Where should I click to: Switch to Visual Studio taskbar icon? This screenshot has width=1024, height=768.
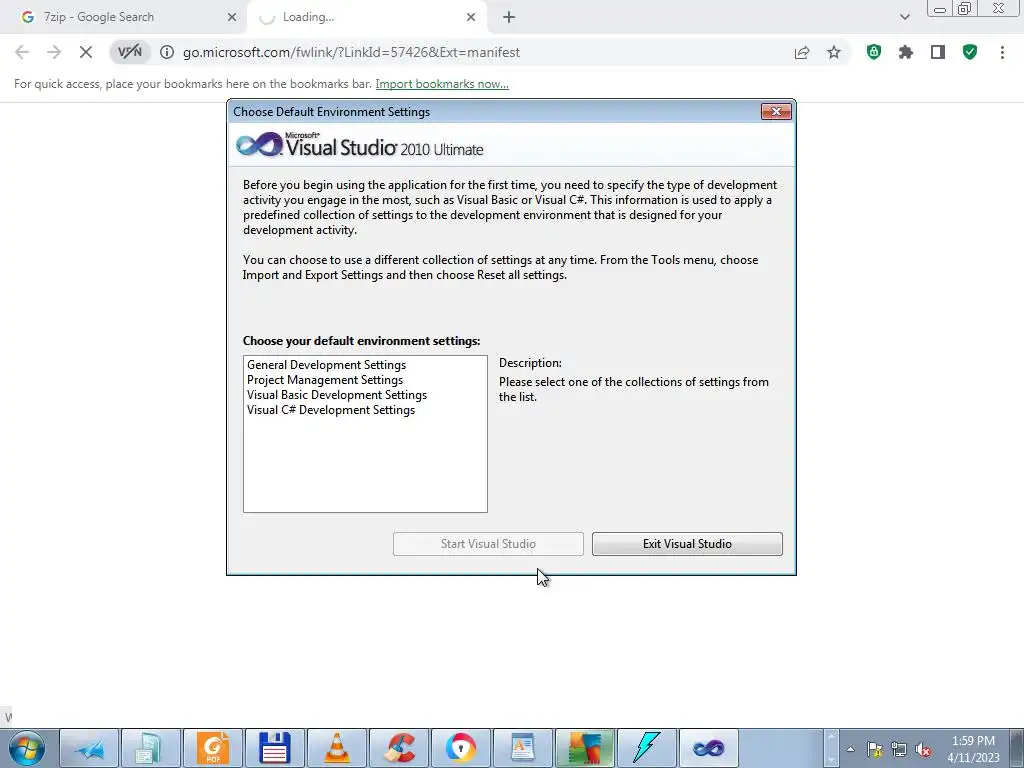click(709, 748)
